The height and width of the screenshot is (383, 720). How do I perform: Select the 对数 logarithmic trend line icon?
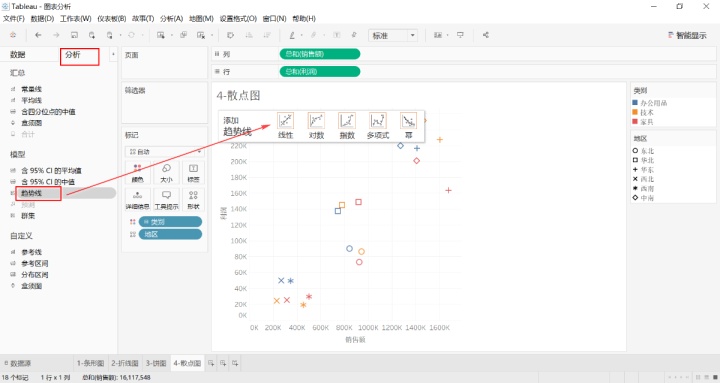click(316, 121)
